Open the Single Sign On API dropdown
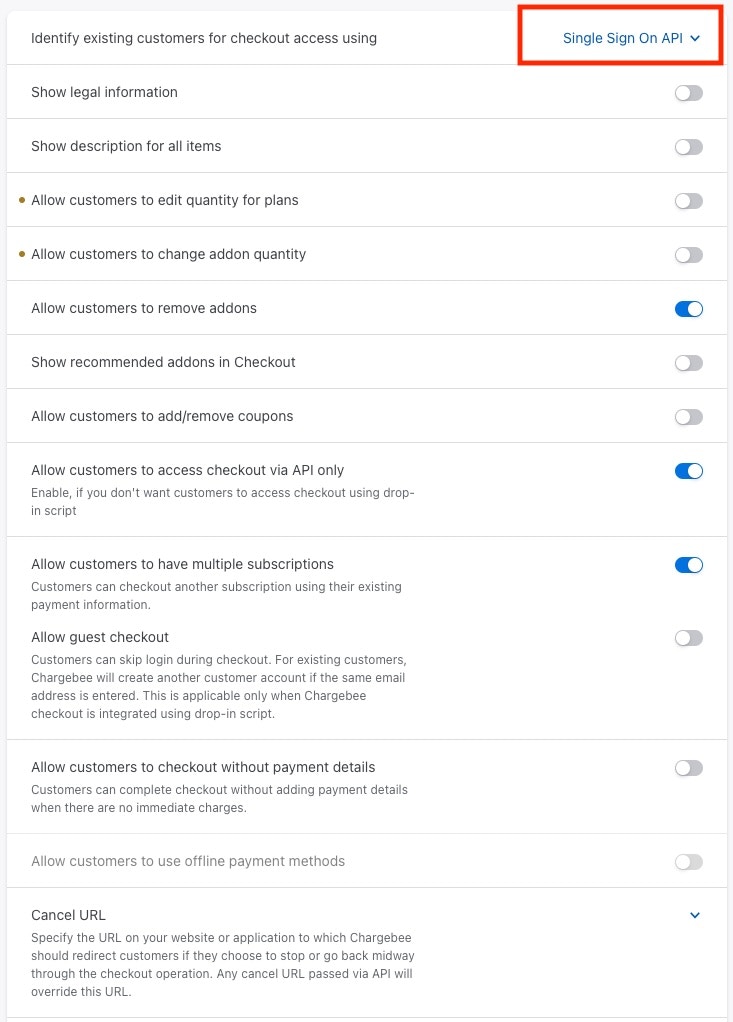The height and width of the screenshot is (1022, 733). pyautogui.click(x=620, y=38)
